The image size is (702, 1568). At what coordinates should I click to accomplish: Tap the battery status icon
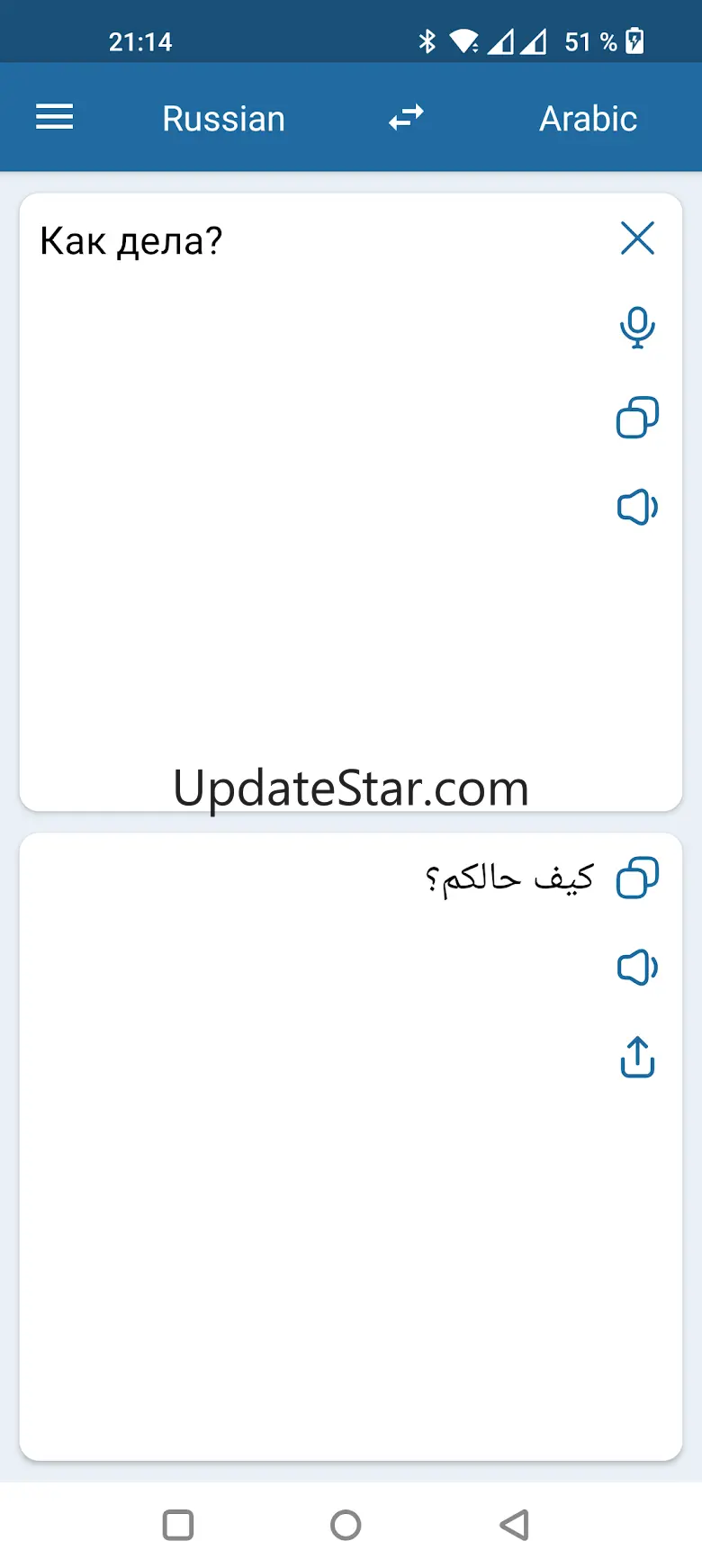click(x=634, y=41)
